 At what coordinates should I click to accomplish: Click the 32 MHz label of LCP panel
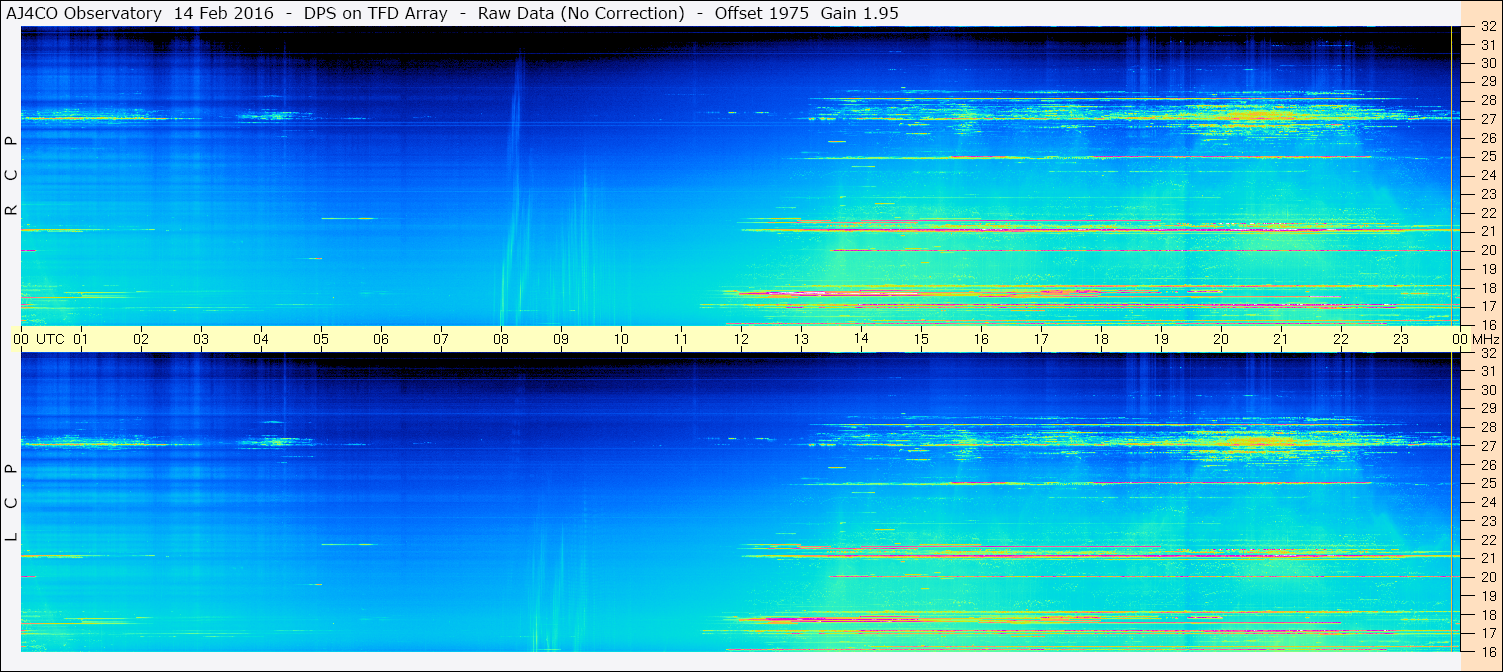point(1487,353)
